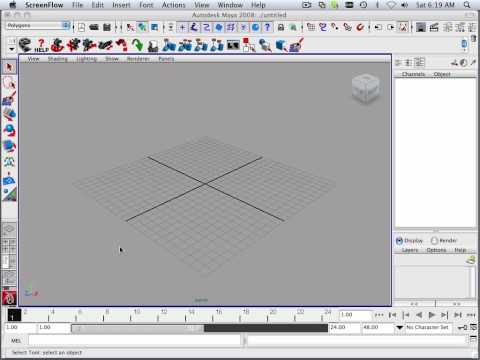The height and width of the screenshot is (360, 480).
Task: Open the No Character Set dropdown arrow
Action: pyautogui.click(x=399, y=328)
